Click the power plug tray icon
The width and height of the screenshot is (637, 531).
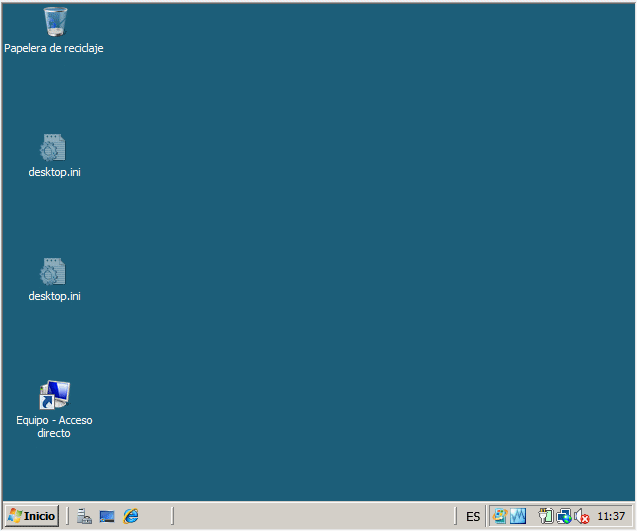pos(546,516)
